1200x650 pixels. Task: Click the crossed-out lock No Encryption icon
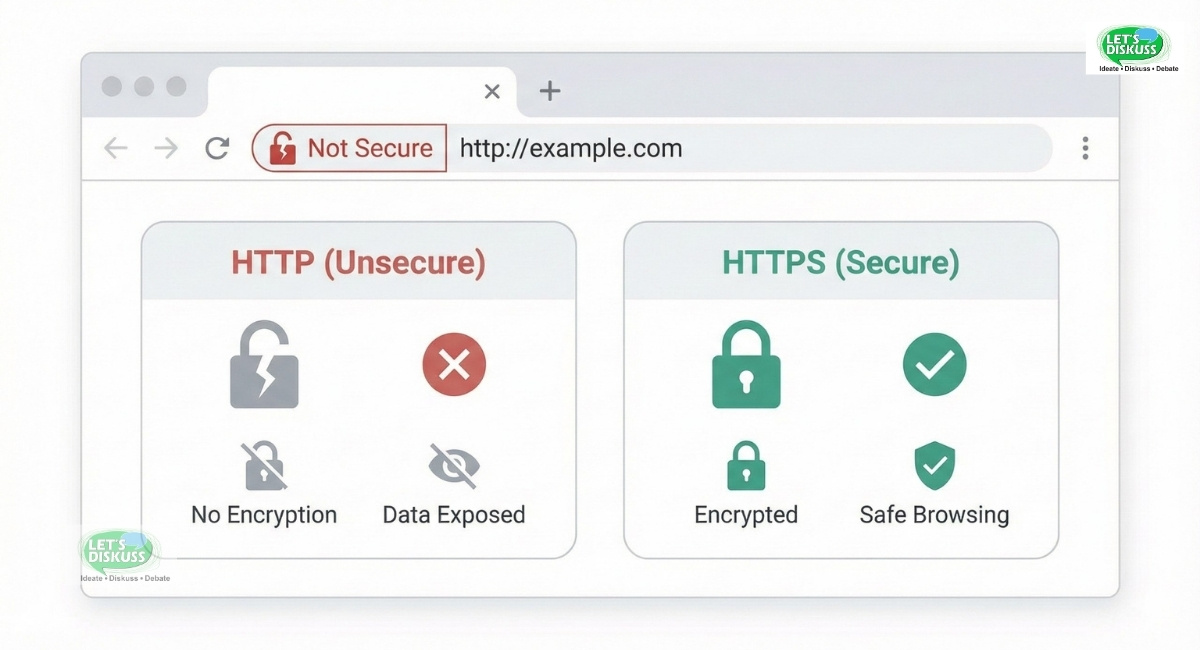(x=264, y=465)
